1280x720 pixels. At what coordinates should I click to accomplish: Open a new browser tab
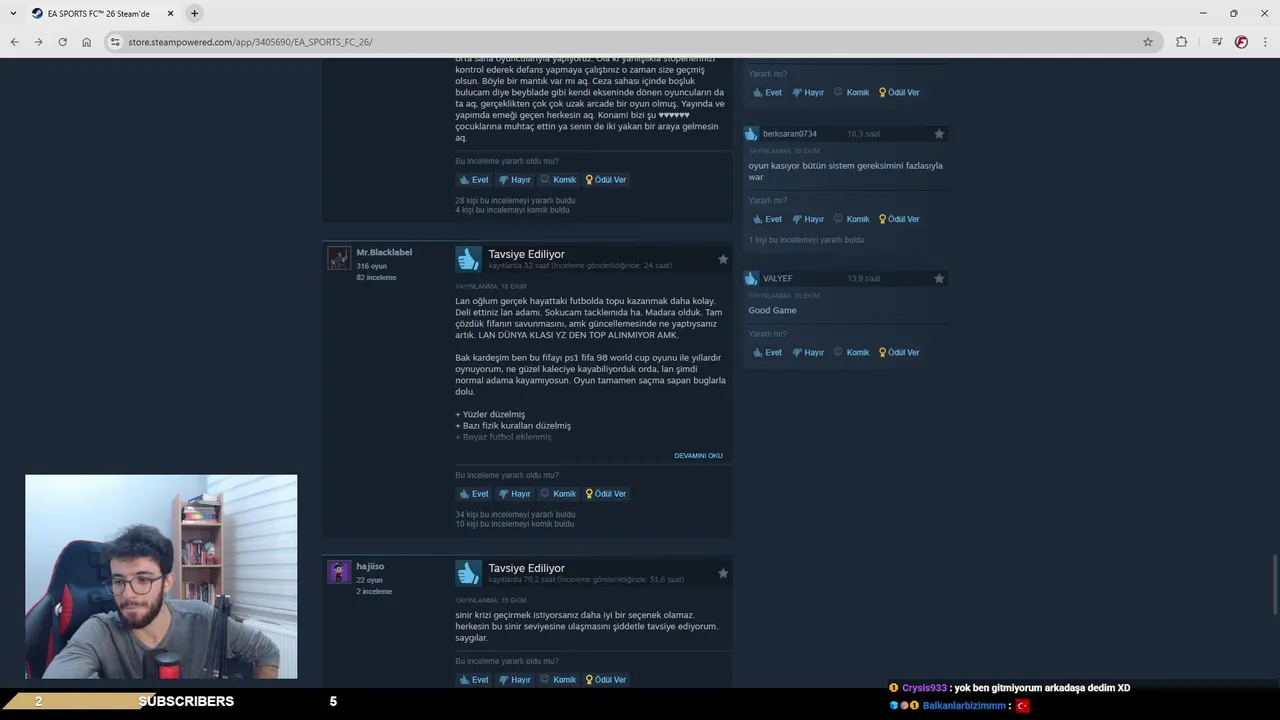click(194, 13)
